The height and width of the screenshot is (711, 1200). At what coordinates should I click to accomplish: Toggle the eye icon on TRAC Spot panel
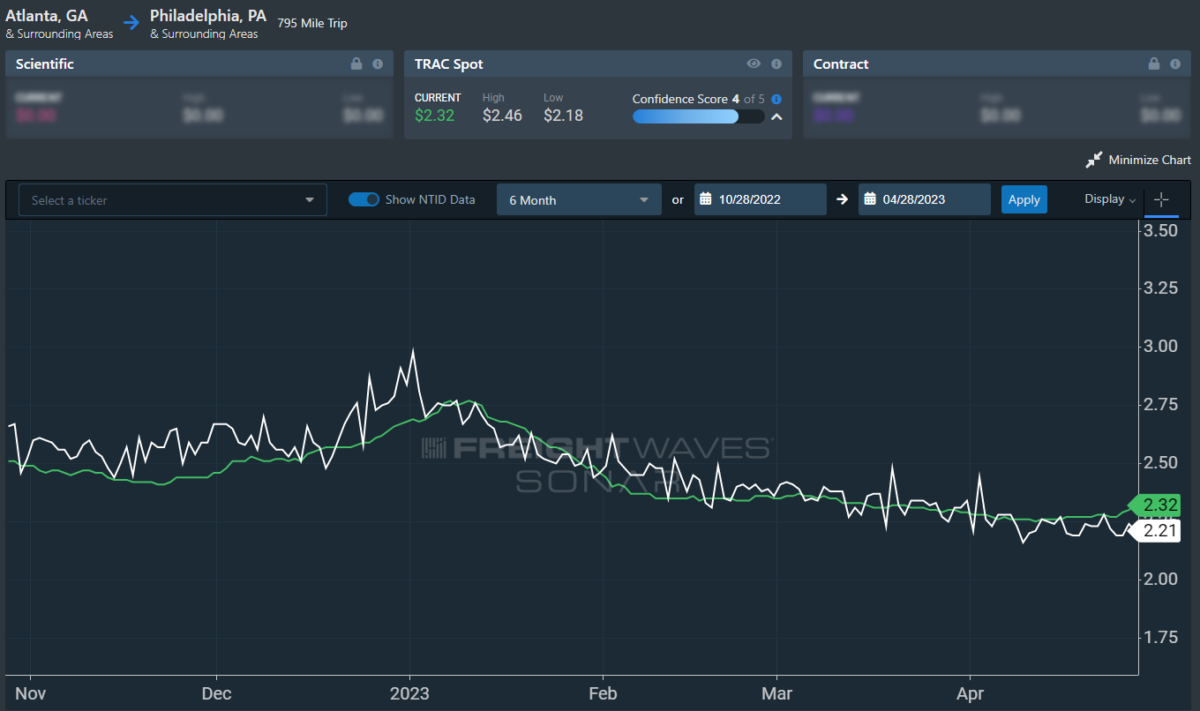(x=754, y=64)
